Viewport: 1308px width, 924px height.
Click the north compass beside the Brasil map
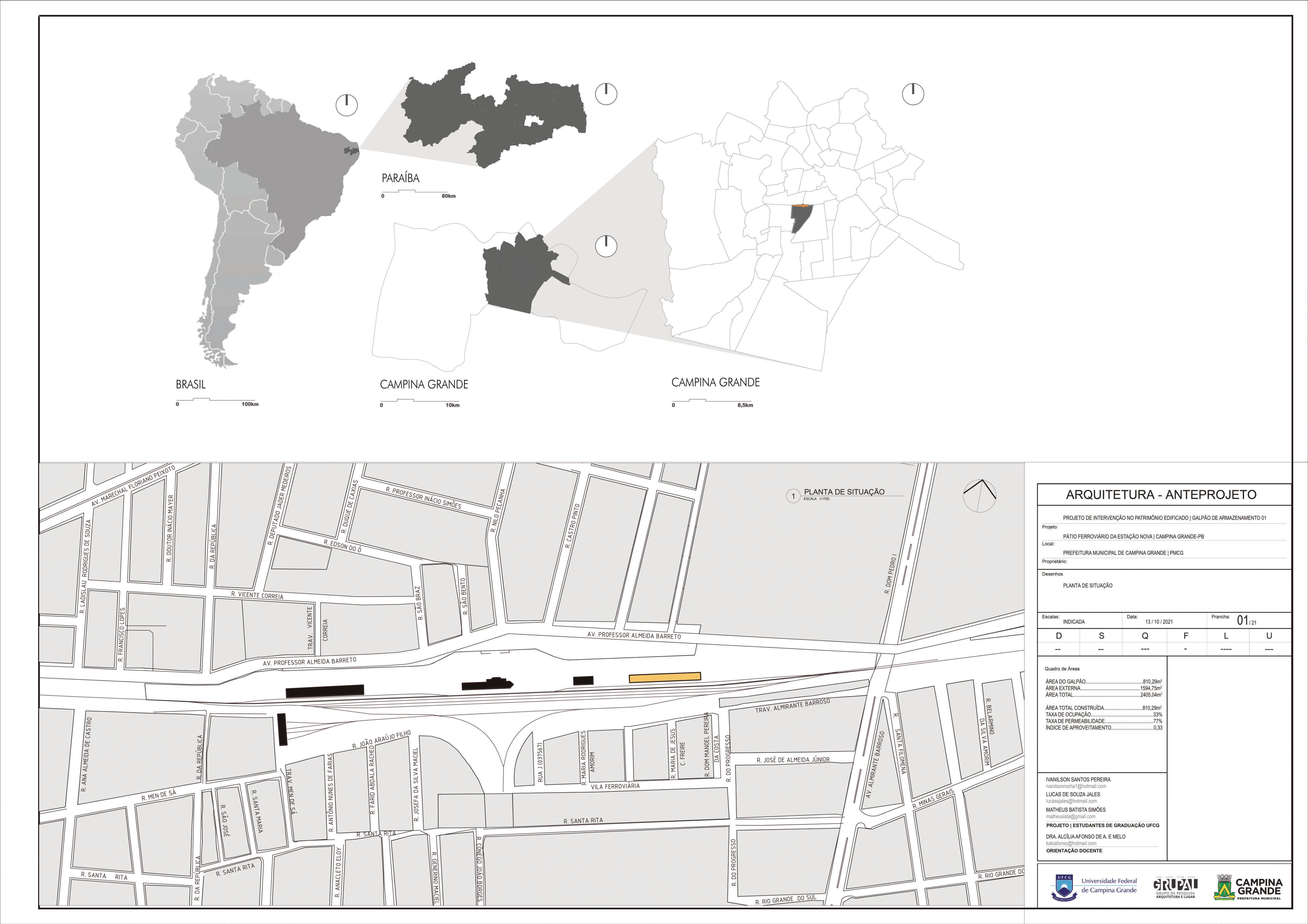(346, 105)
